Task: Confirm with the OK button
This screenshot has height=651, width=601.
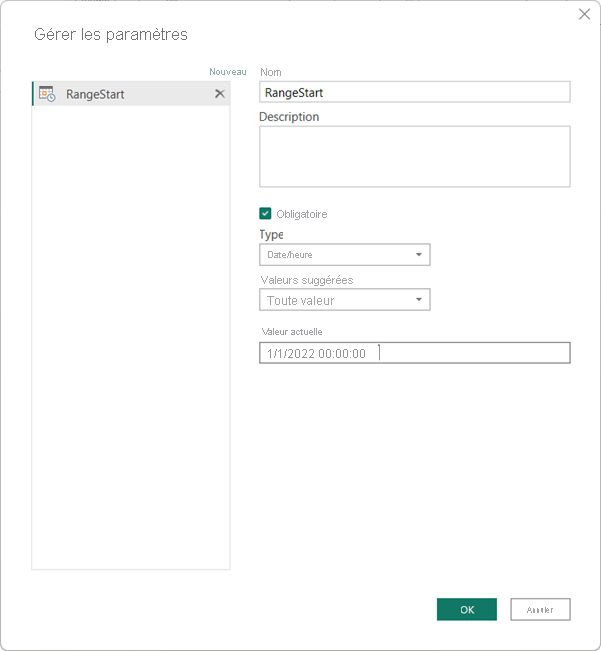Action: click(467, 609)
